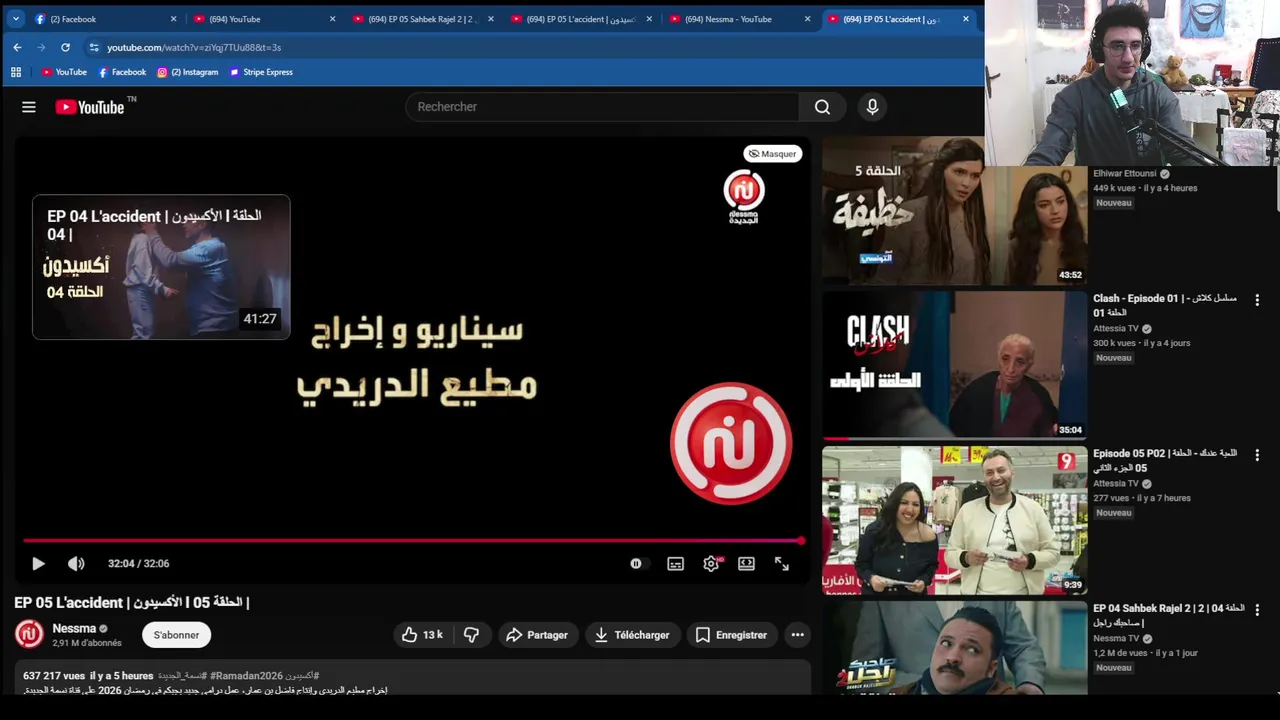Click the round Nessma subscribe watermark in video
The height and width of the screenshot is (720, 1280).
[x=731, y=443]
